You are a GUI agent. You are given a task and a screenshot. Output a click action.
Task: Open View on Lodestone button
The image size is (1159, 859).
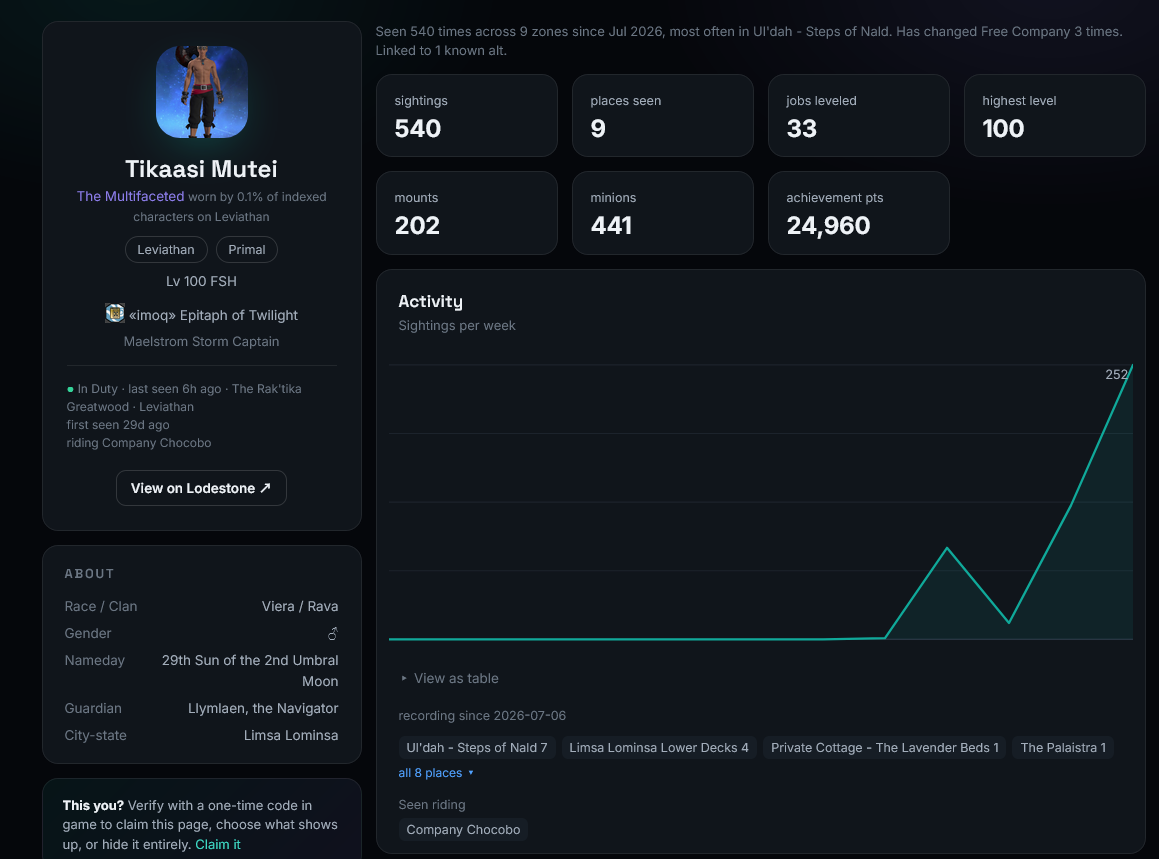201,488
